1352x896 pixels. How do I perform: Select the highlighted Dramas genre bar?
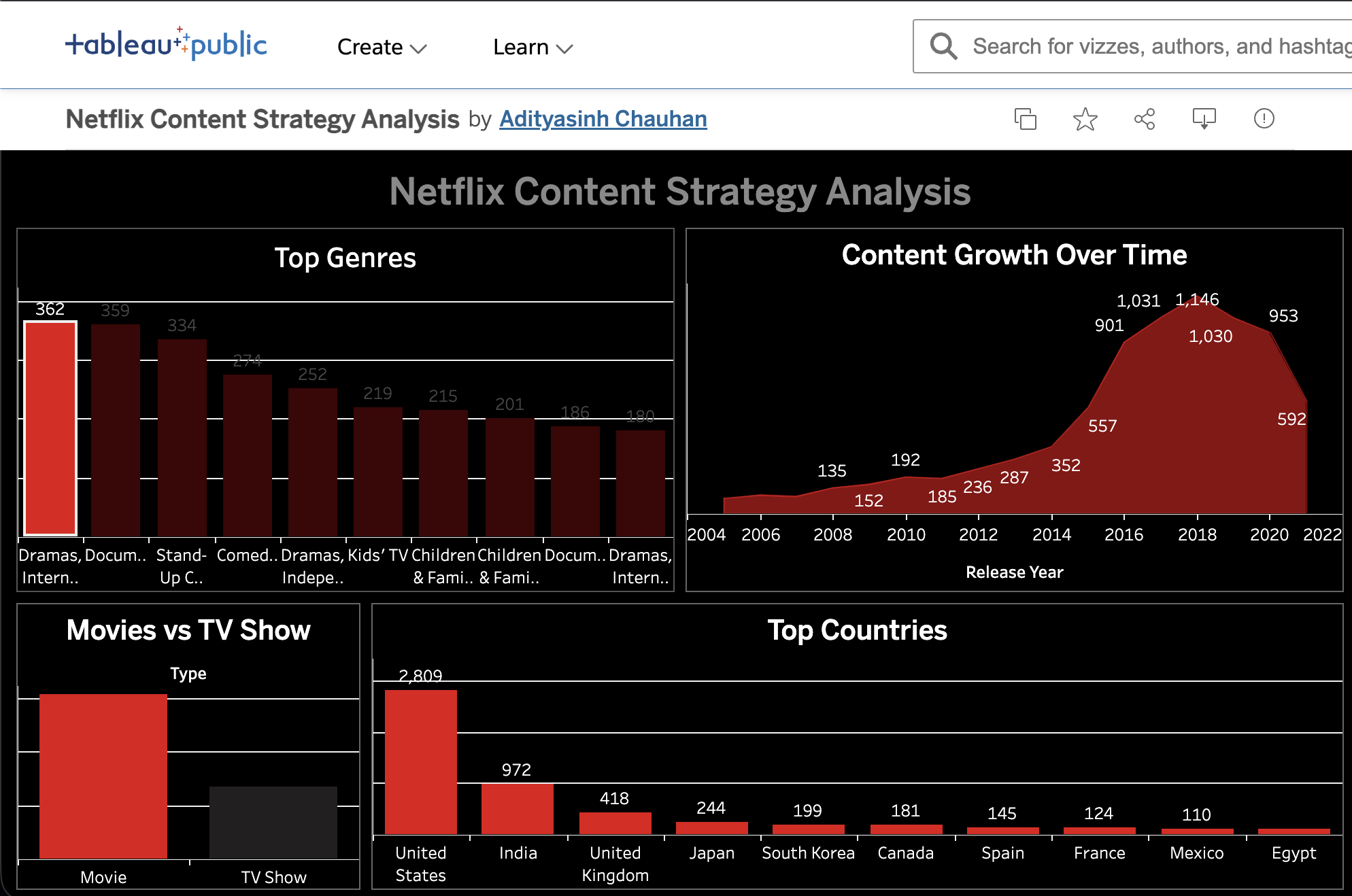pos(50,428)
